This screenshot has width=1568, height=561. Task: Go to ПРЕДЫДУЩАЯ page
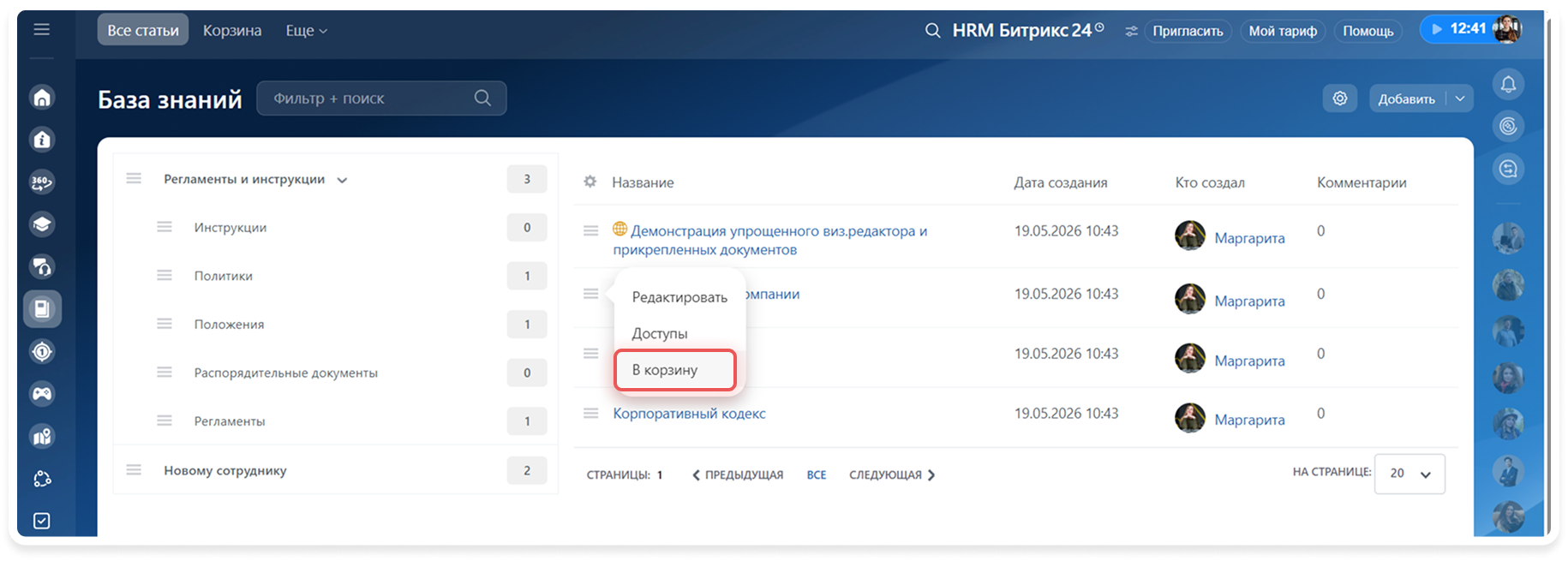tap(738, 474)
